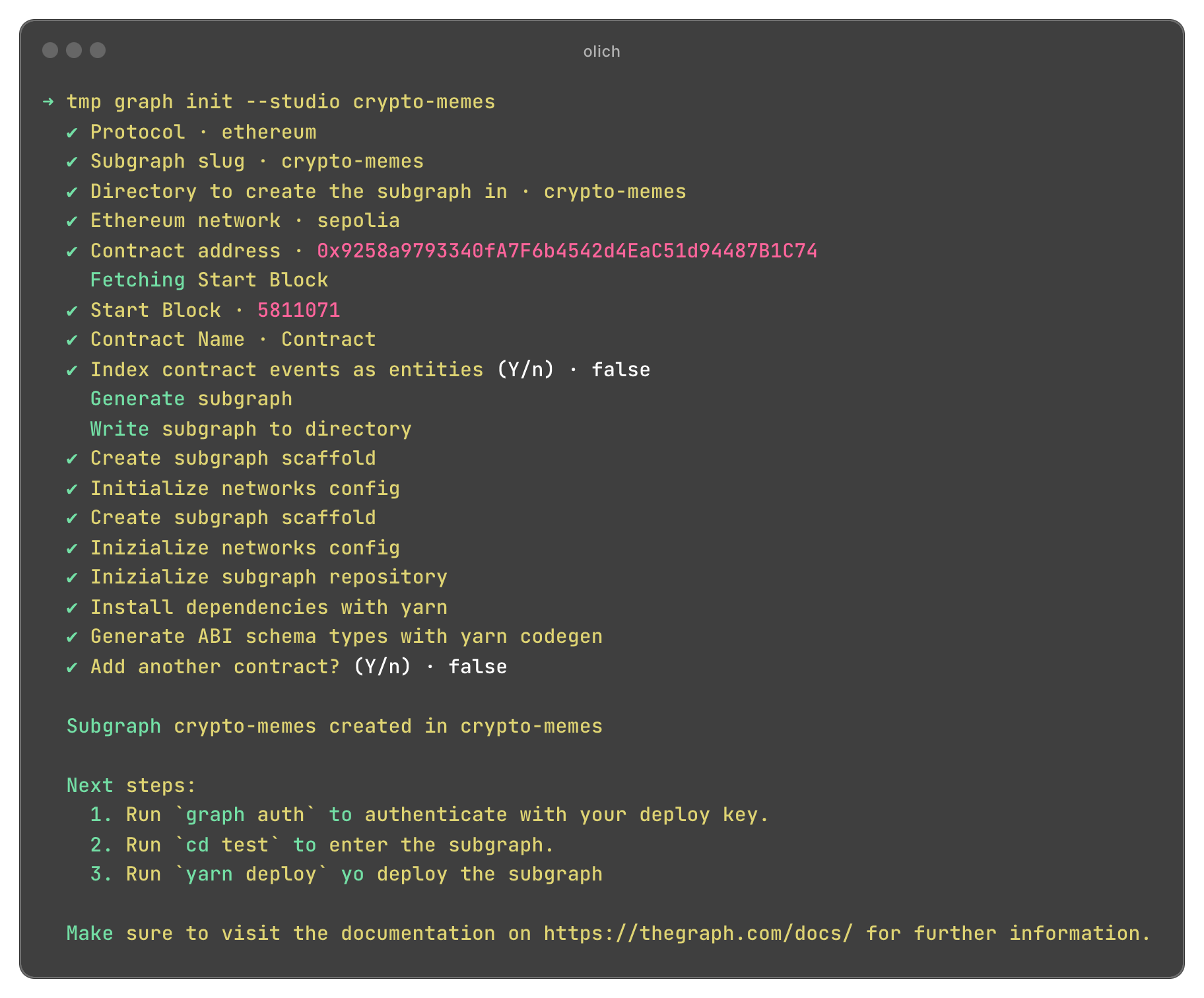Click the green prompt arrow before tmp
Screen dimensions: 1204x998
pyautogui.click(x=48, y=102)
